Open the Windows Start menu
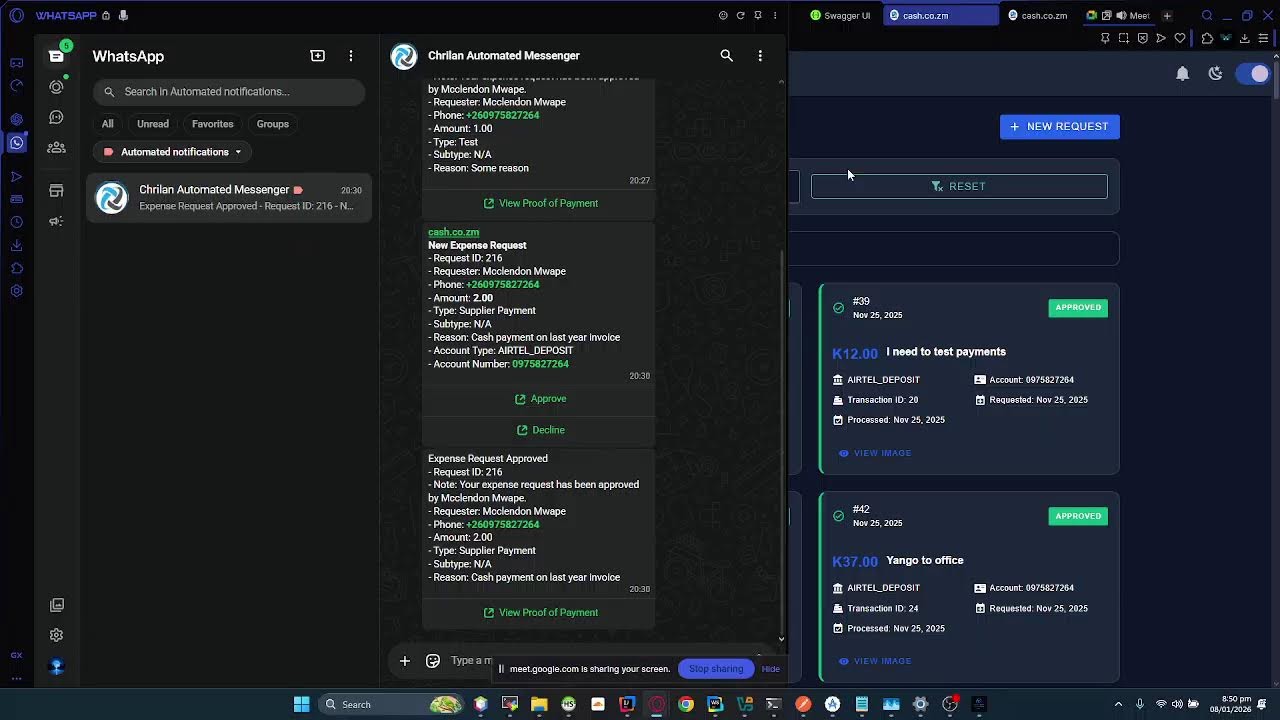 pyautogui.click(x=301, y=704)
